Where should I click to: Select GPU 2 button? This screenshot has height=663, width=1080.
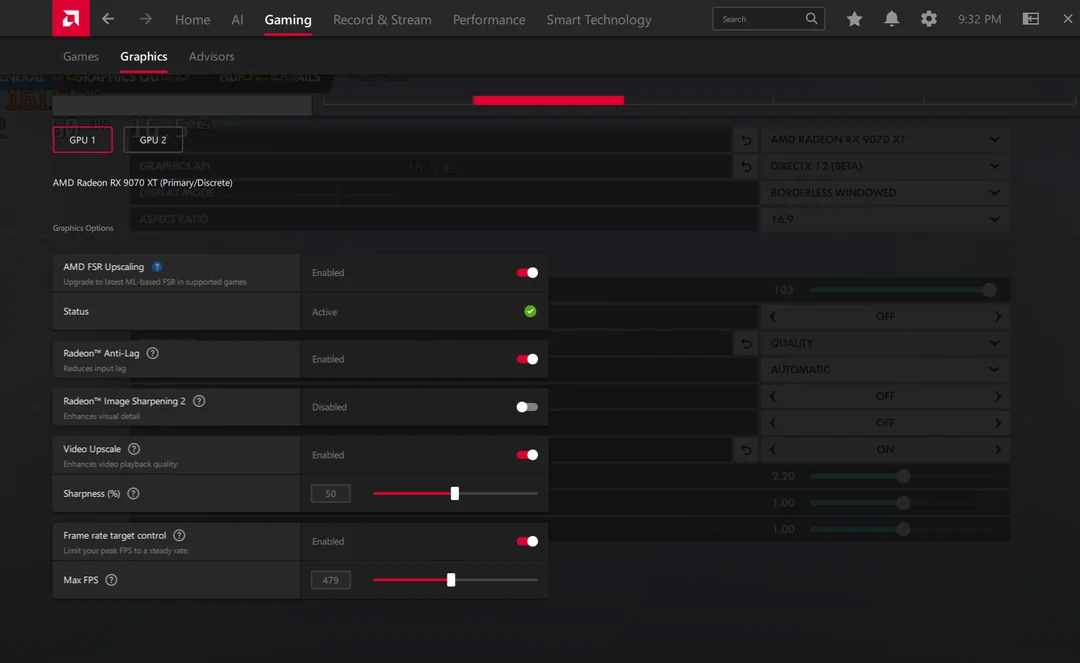point(153,140)
